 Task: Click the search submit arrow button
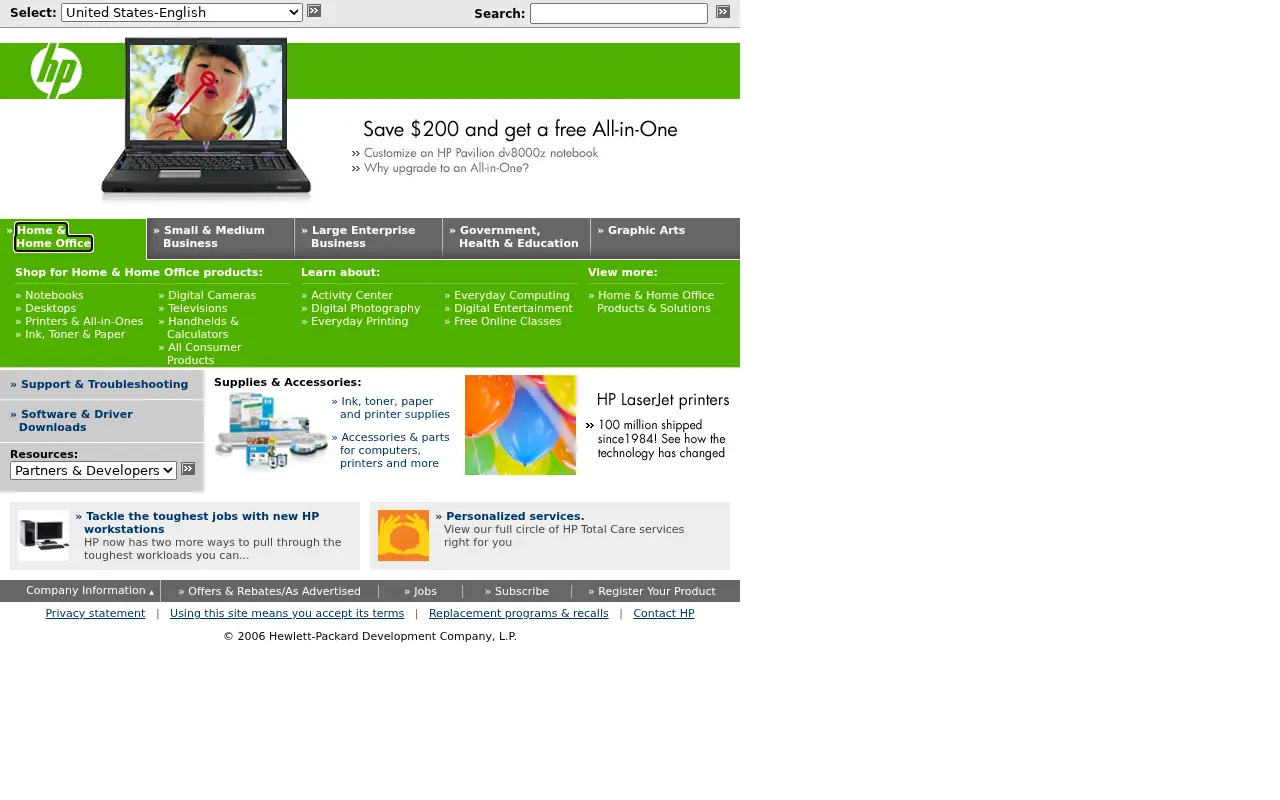click(723, 12)
